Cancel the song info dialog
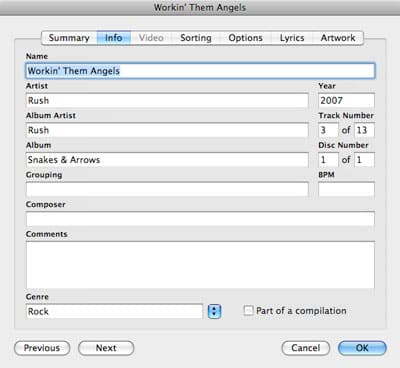400x368 pixels. [306, 348]
